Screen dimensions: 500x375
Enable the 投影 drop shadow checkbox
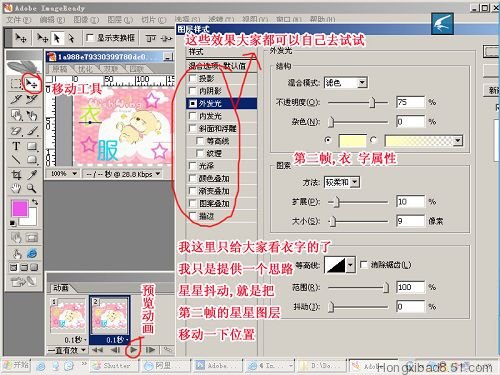click(x=192, y=78)
